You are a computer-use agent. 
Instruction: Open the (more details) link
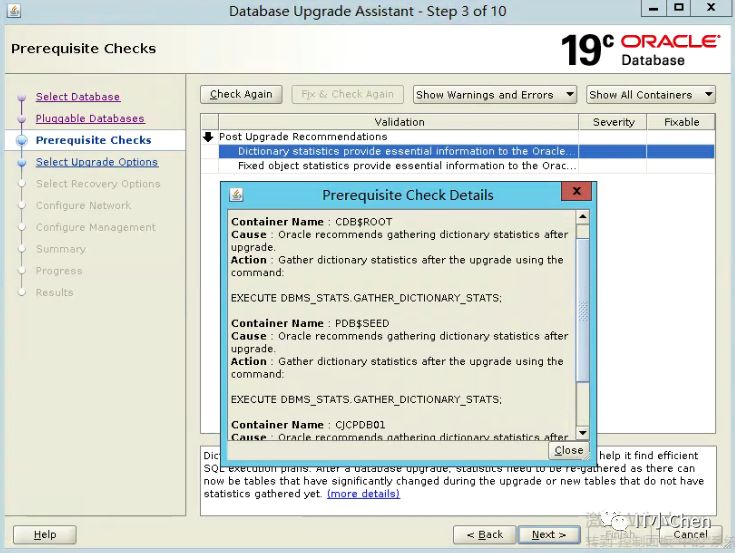click(363, 493)
